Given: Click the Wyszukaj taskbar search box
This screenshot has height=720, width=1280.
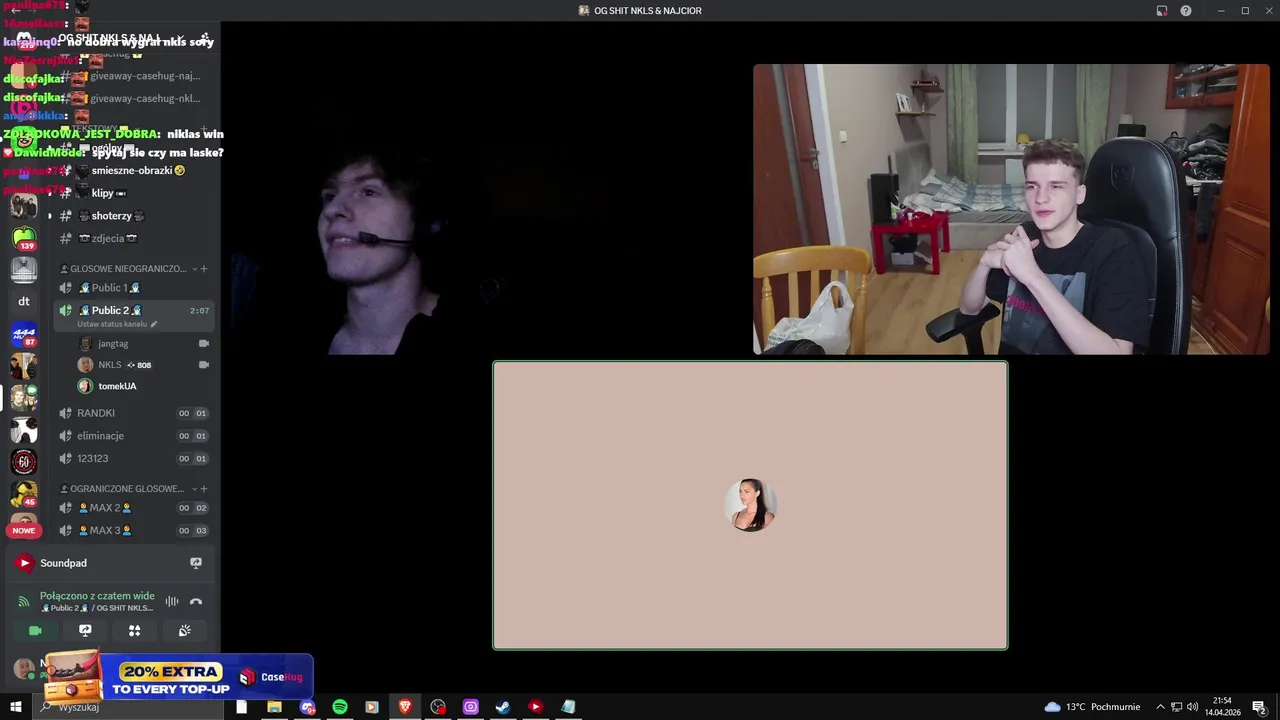Looking at the screenshot, I should pos(130,707).
